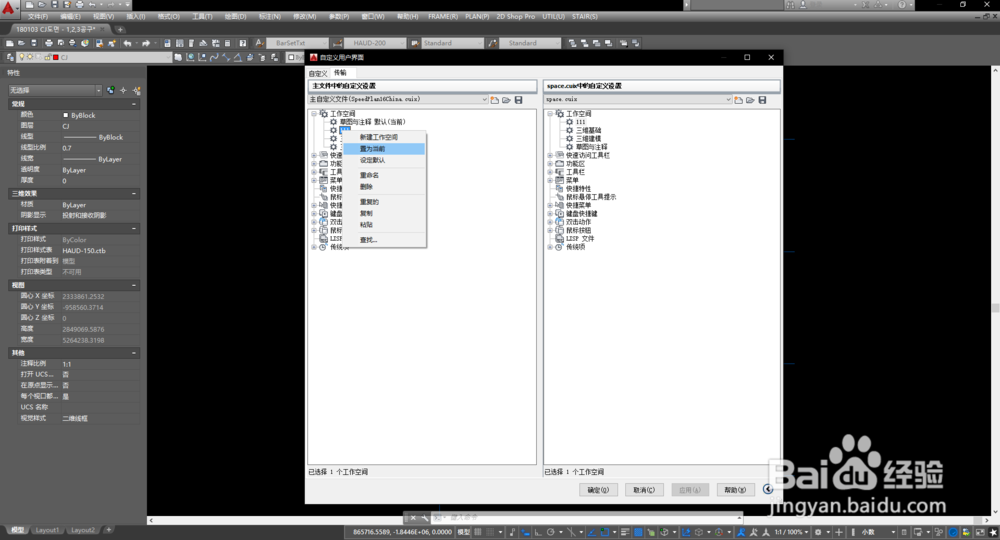Screen dimensions: 1000x540
Task: Collapse the 打印样式 properties section
Action: pyautogui.click(x=134, y=228)
